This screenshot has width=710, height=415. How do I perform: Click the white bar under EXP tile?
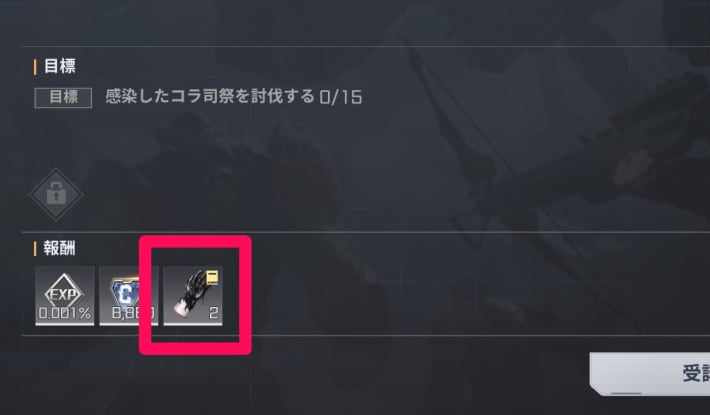pos(65,324)
